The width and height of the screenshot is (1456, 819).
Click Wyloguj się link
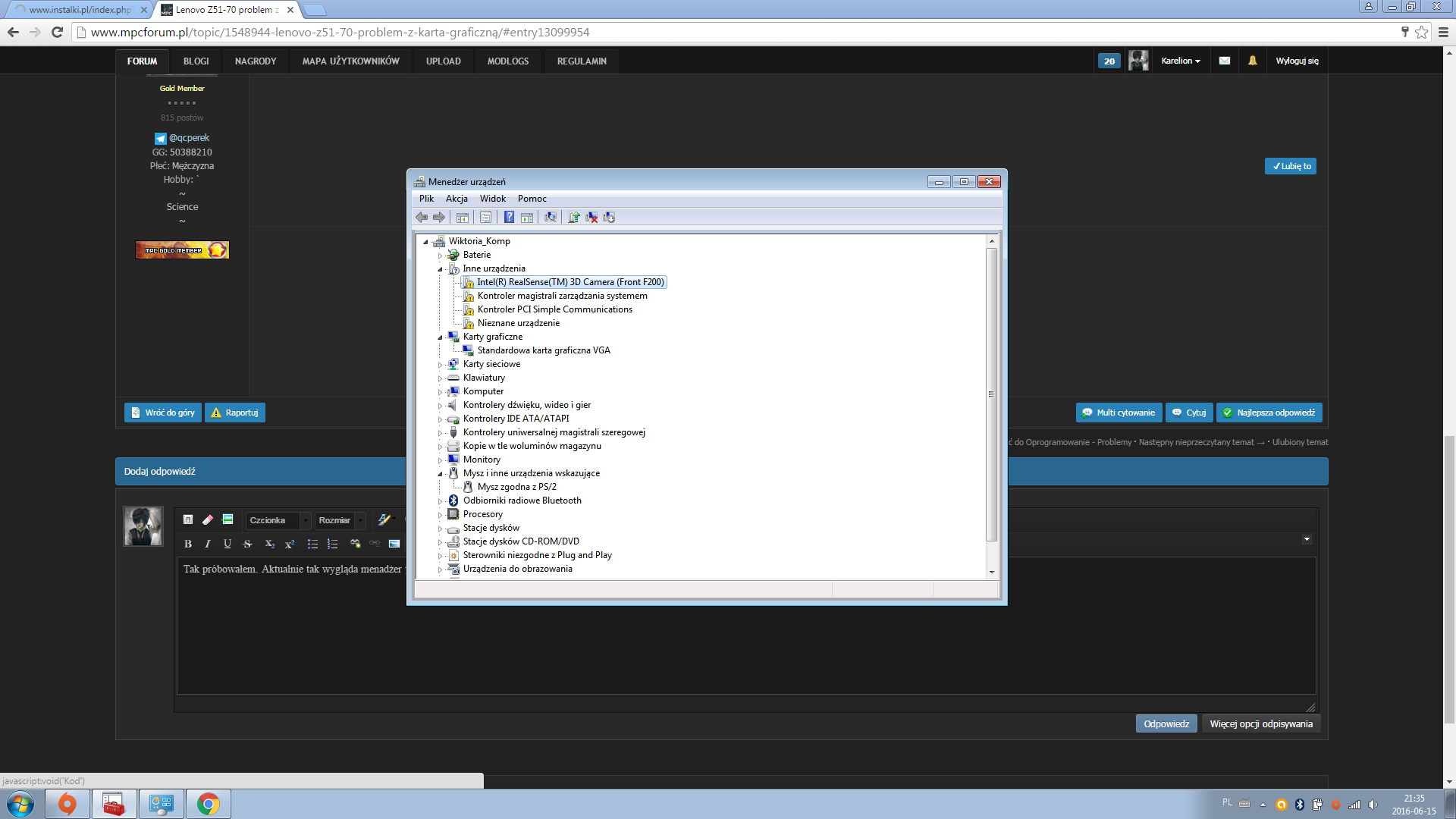[1297, 61]
